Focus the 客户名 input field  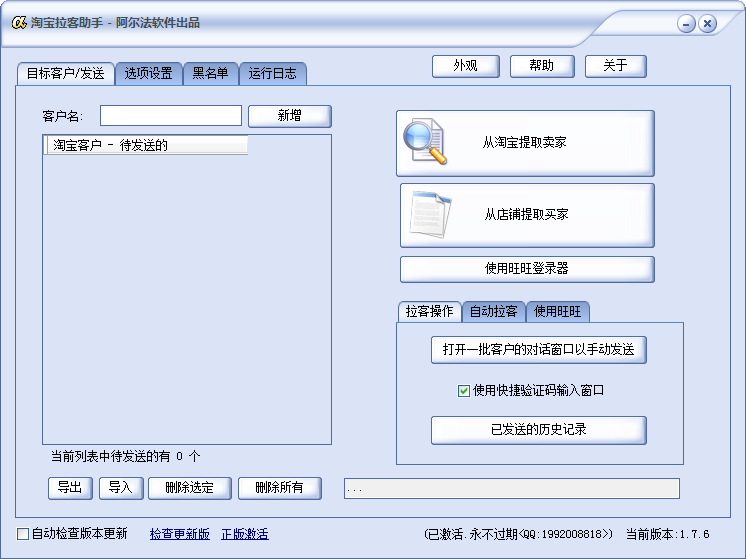click(171, 116)
